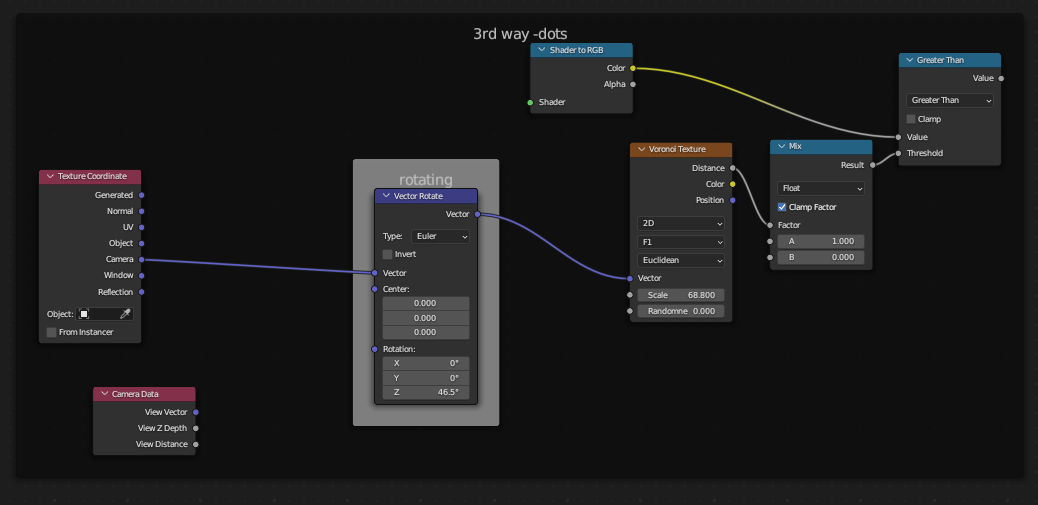This screenshot has width=1038, height=505.
Task: Collapse the Voronoi Texture node
Action: coord(641,150)
